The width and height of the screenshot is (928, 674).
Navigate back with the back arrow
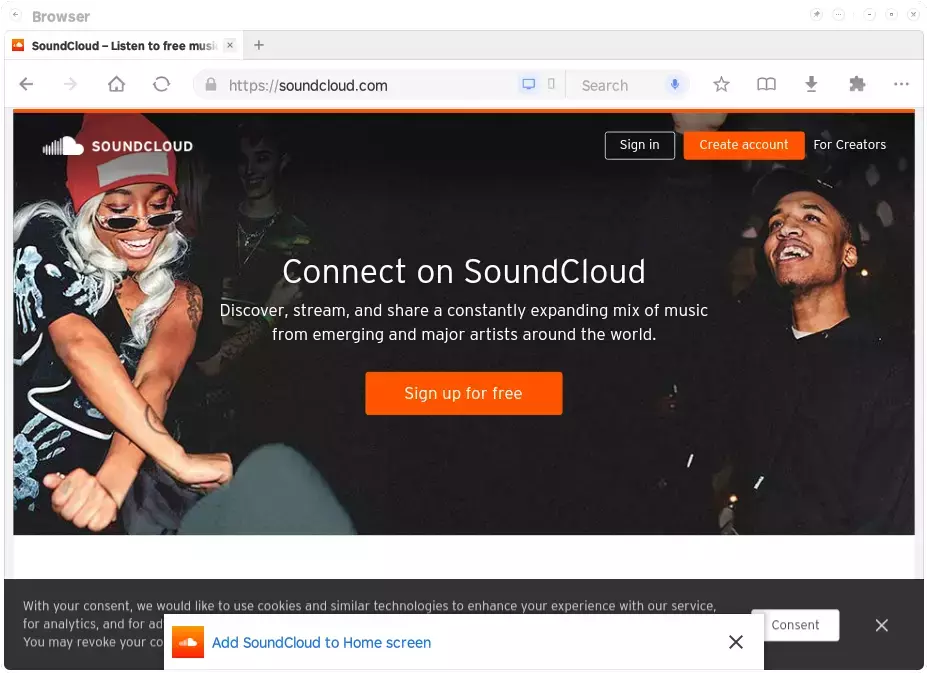point(26,84)
